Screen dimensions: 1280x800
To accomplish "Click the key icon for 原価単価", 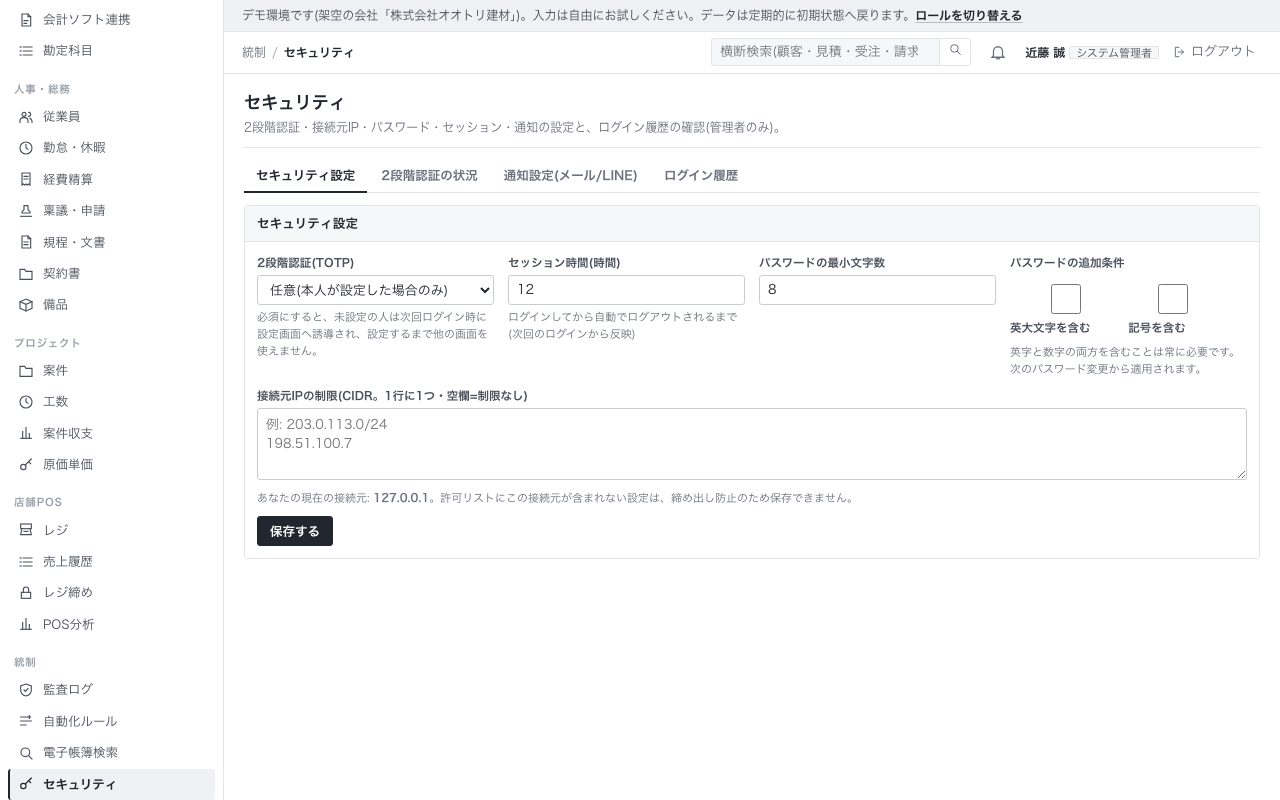I will [26, 465].
